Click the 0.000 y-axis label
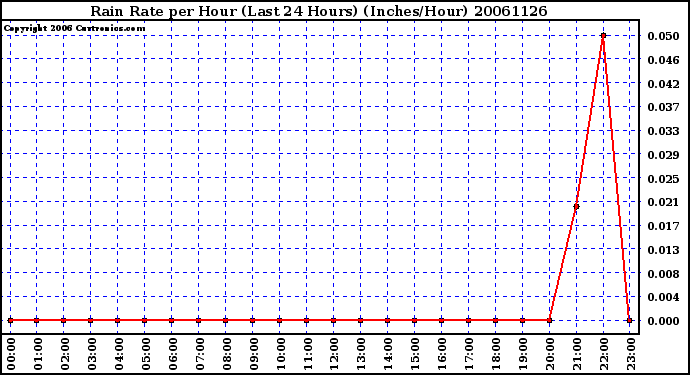 (663, 321)
